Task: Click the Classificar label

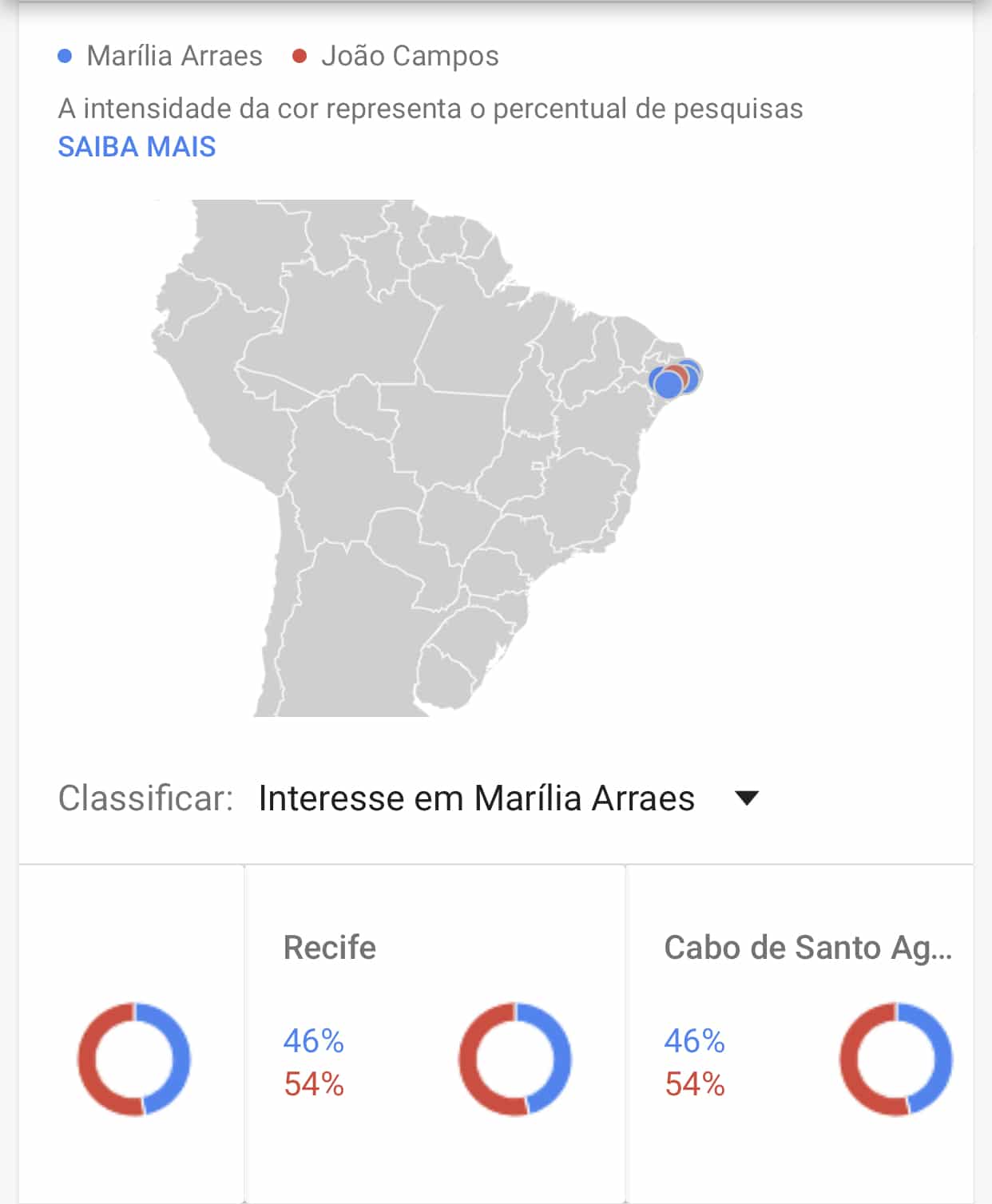Action: click(145, 798)
